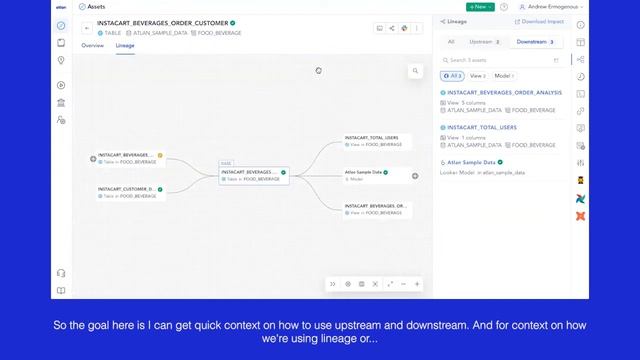This screenshot has width=640, height=360.
Task: Switch to the Overview tab
Action: tap(93, 45)
